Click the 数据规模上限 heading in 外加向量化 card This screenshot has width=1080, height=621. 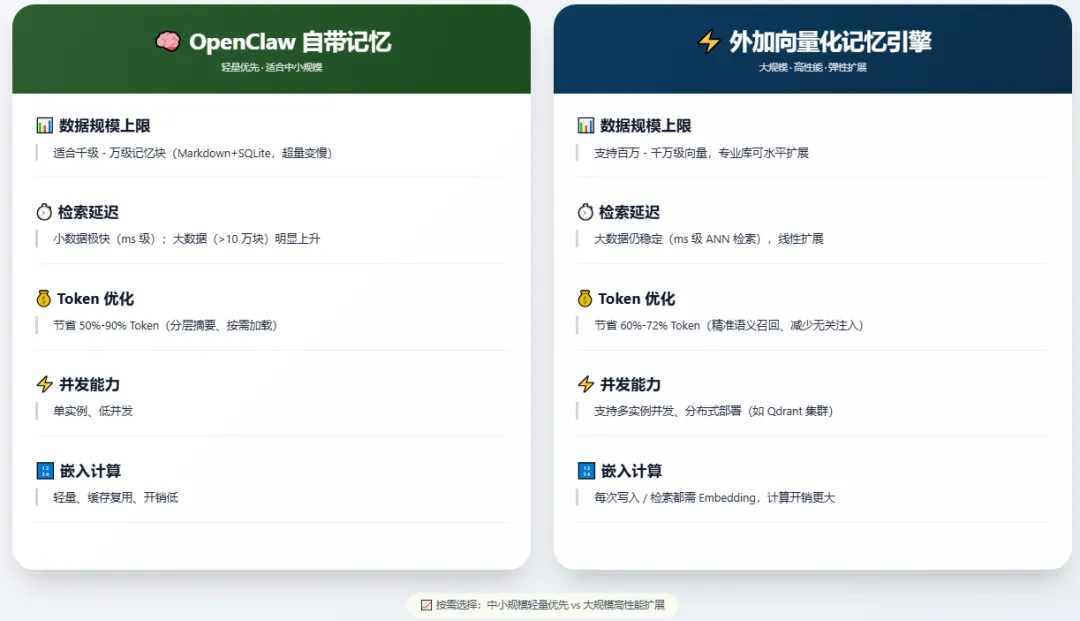[645, 125]
